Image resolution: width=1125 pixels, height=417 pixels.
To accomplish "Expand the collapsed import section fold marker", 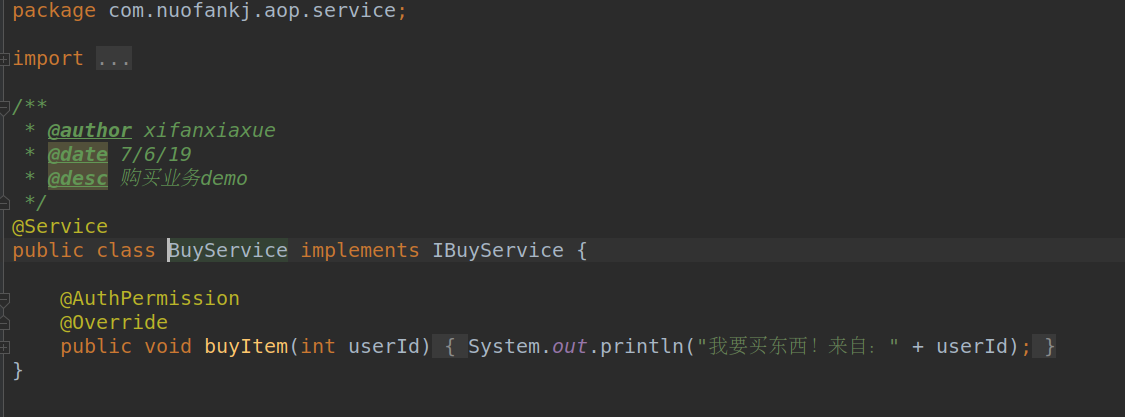I will point(5,59).
